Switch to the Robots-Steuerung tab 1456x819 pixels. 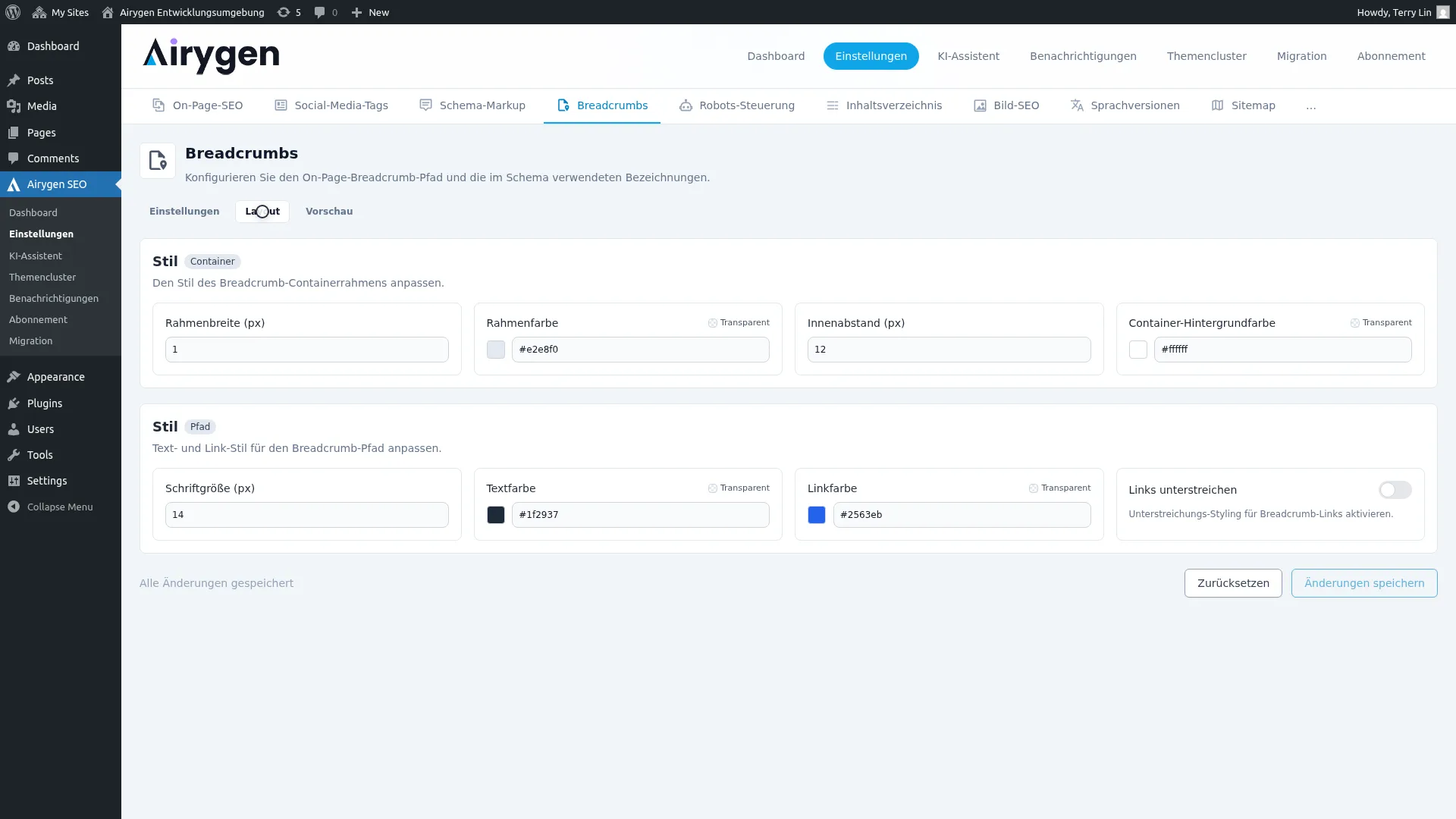[737, 105]
